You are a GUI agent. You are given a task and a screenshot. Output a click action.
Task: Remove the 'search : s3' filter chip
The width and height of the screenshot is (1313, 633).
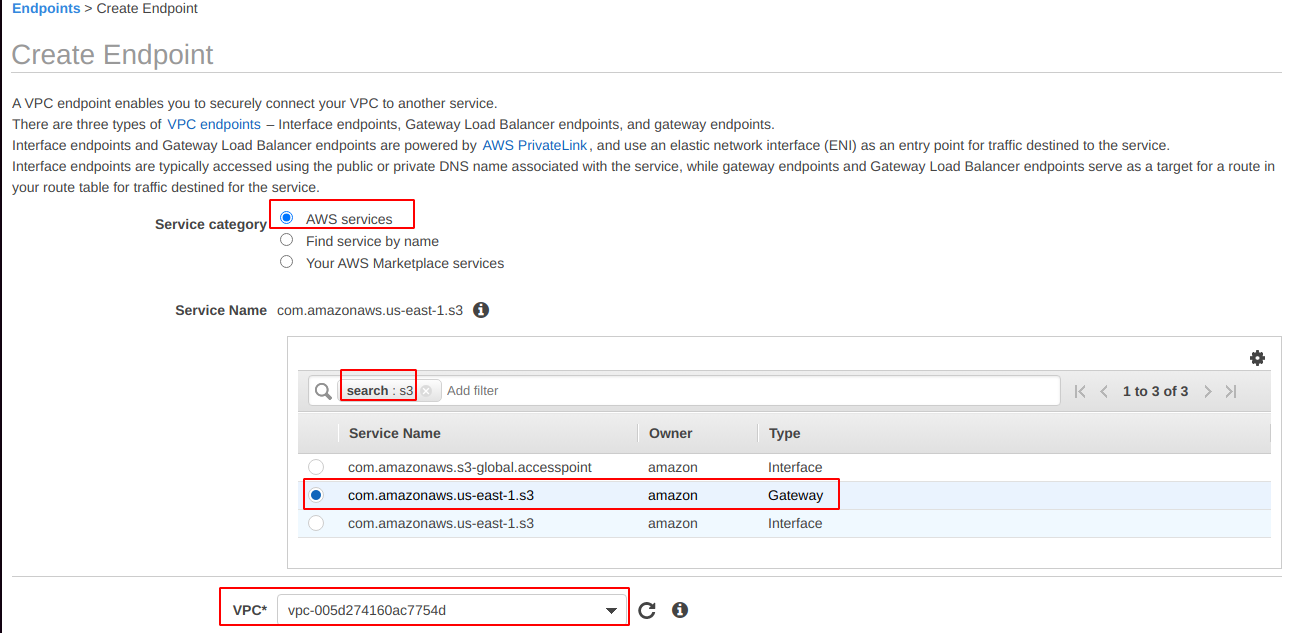[x=426, y=391]
